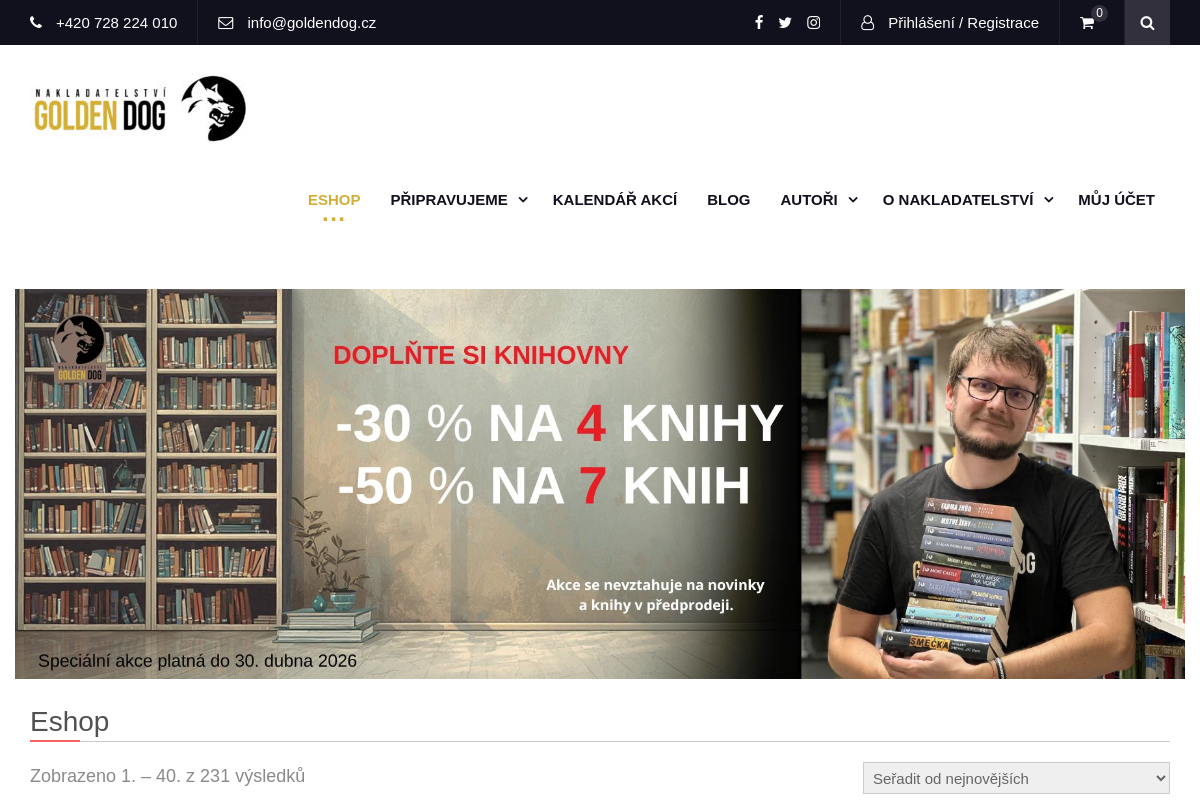Open the Instagram social icon
The image size is (1200, 800).
coord(814,22)
